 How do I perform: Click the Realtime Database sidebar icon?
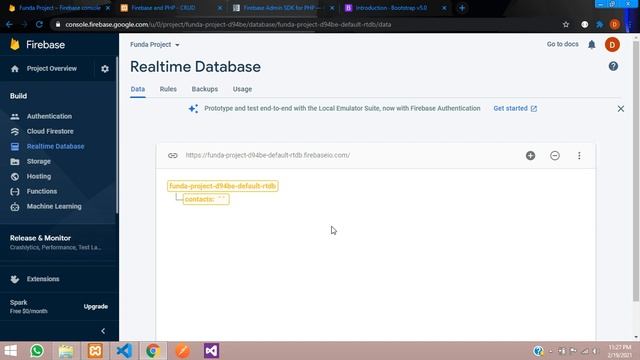click(x=15, y=147)
